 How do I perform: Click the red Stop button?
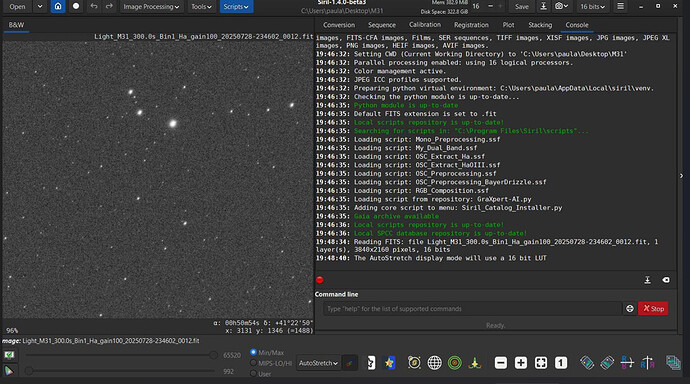[x=653, y=309]
